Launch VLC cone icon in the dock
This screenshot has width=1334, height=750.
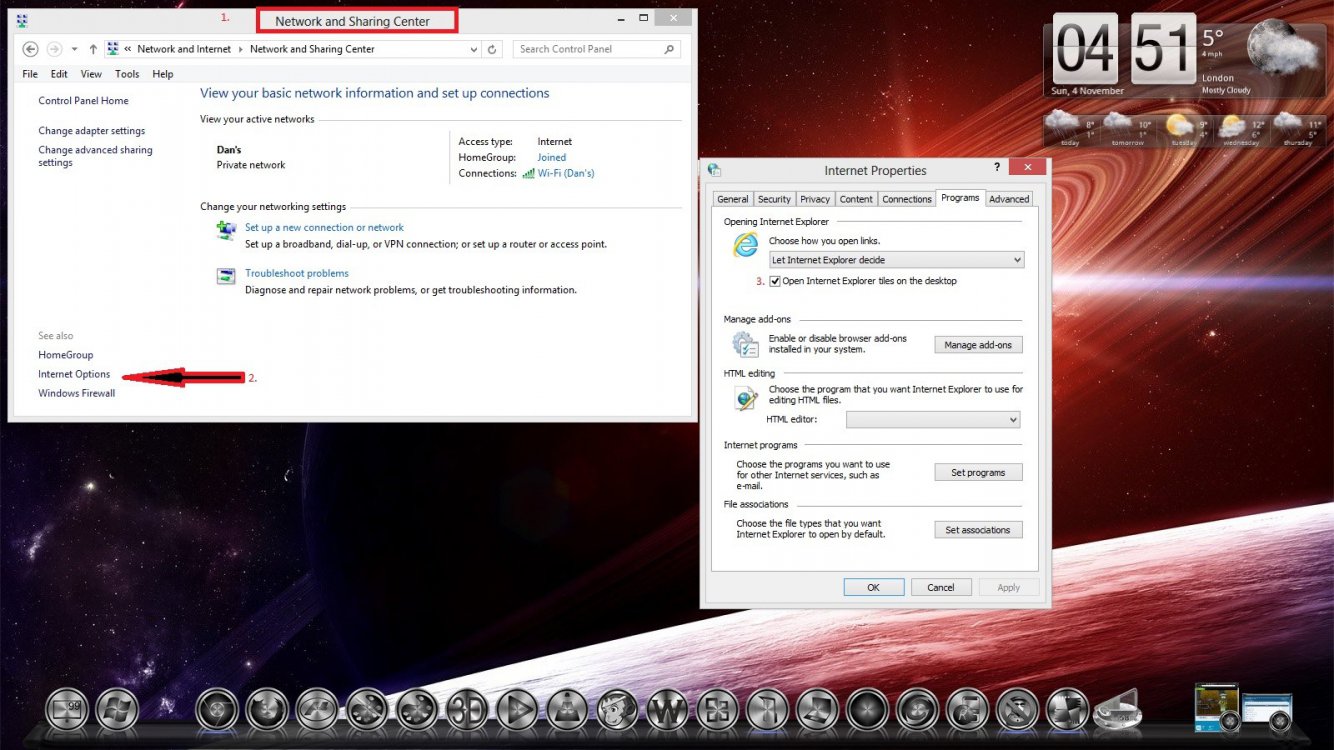pos(567,709)
